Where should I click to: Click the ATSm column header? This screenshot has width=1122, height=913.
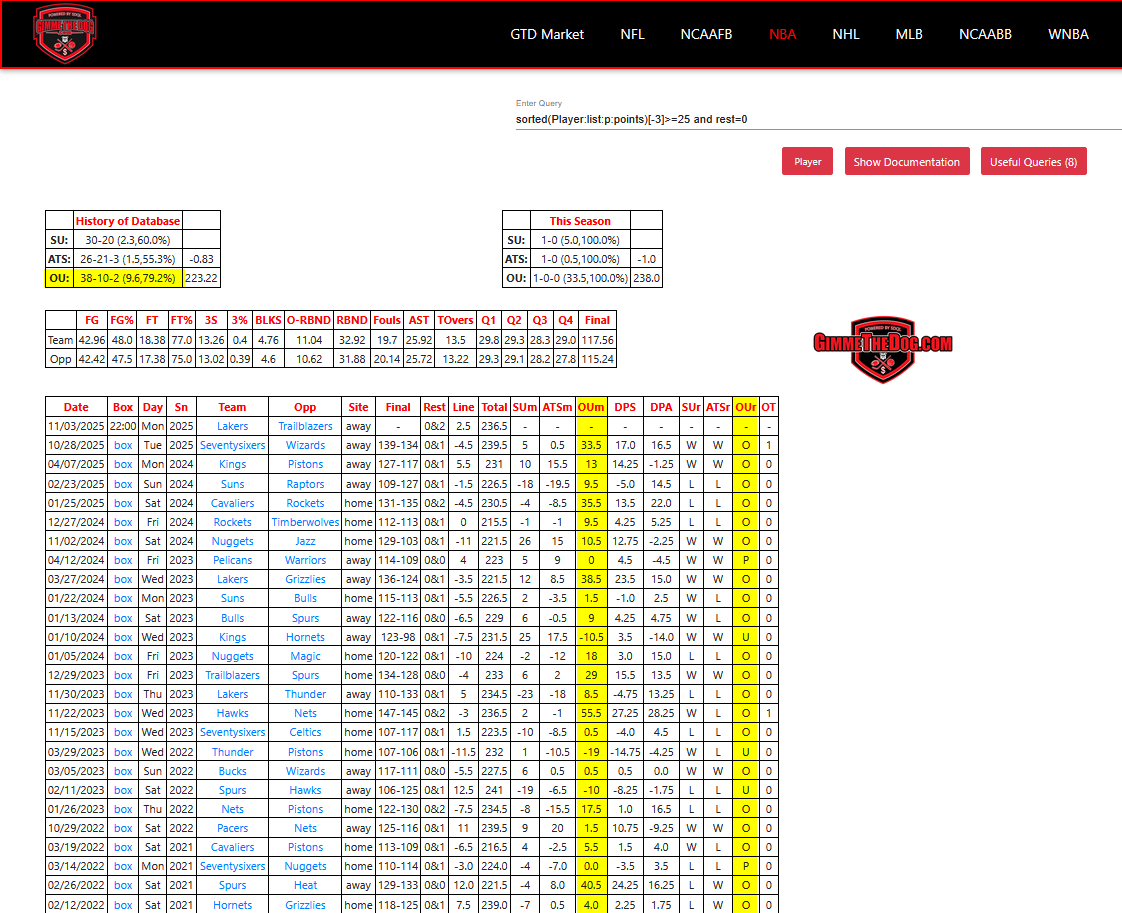pos(557,407)
